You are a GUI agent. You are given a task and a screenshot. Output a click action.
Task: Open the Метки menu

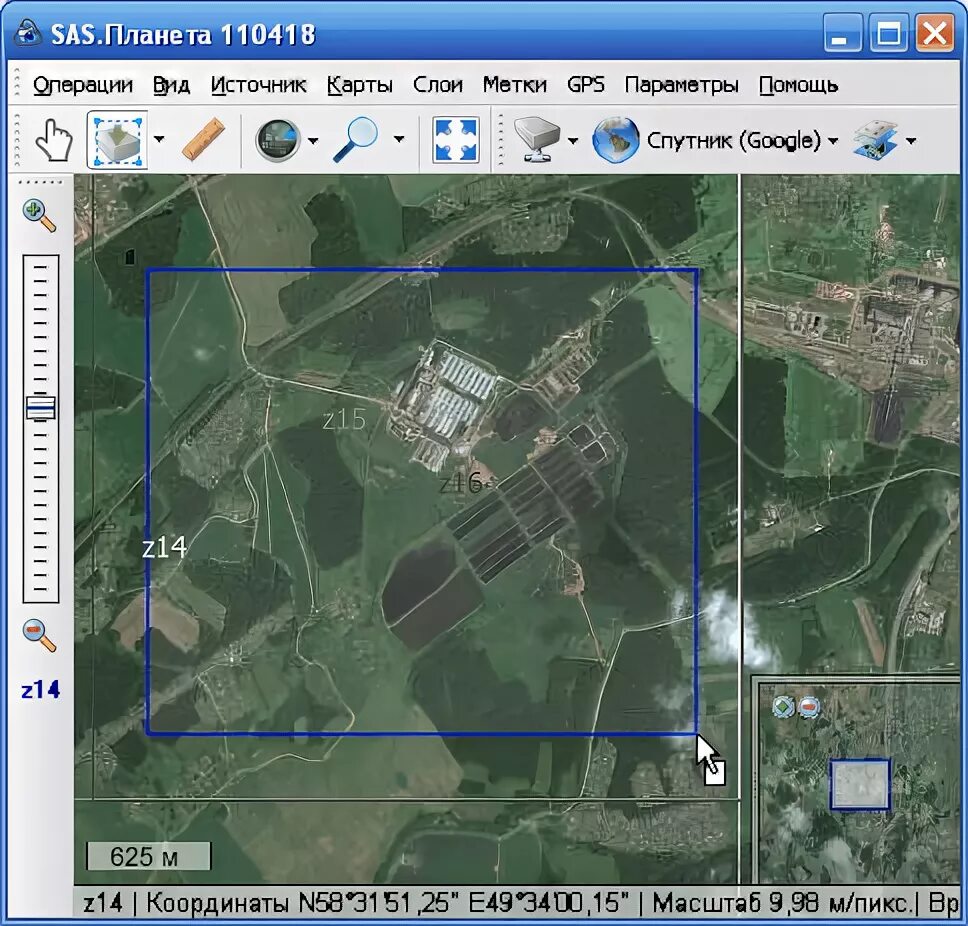point(515,85)
